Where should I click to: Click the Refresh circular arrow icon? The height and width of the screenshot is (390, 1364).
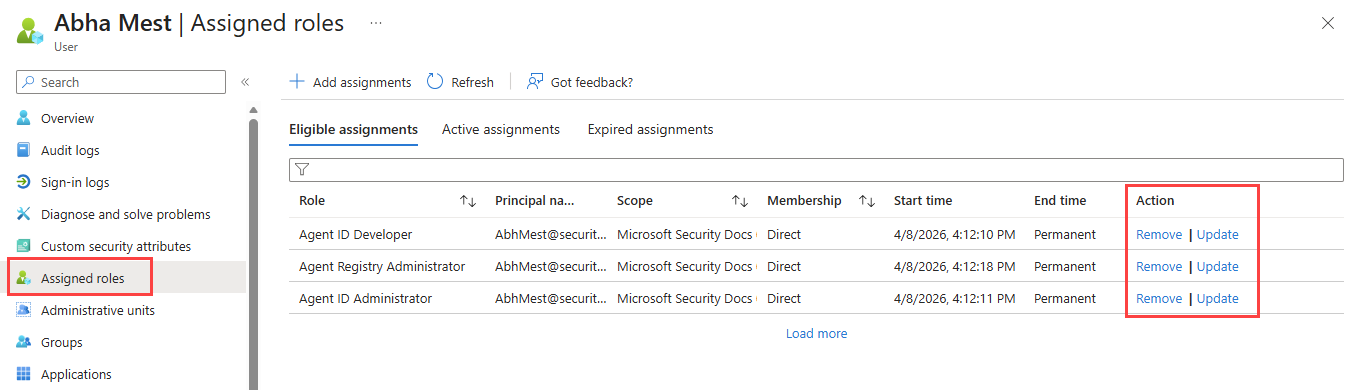(435, 82)
